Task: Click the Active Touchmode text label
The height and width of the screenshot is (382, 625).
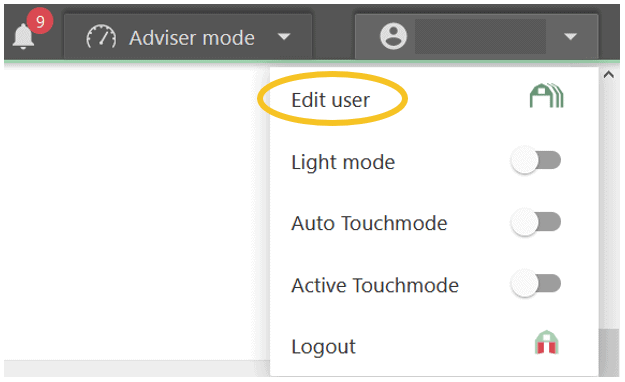Action: [x=375, y=286]
